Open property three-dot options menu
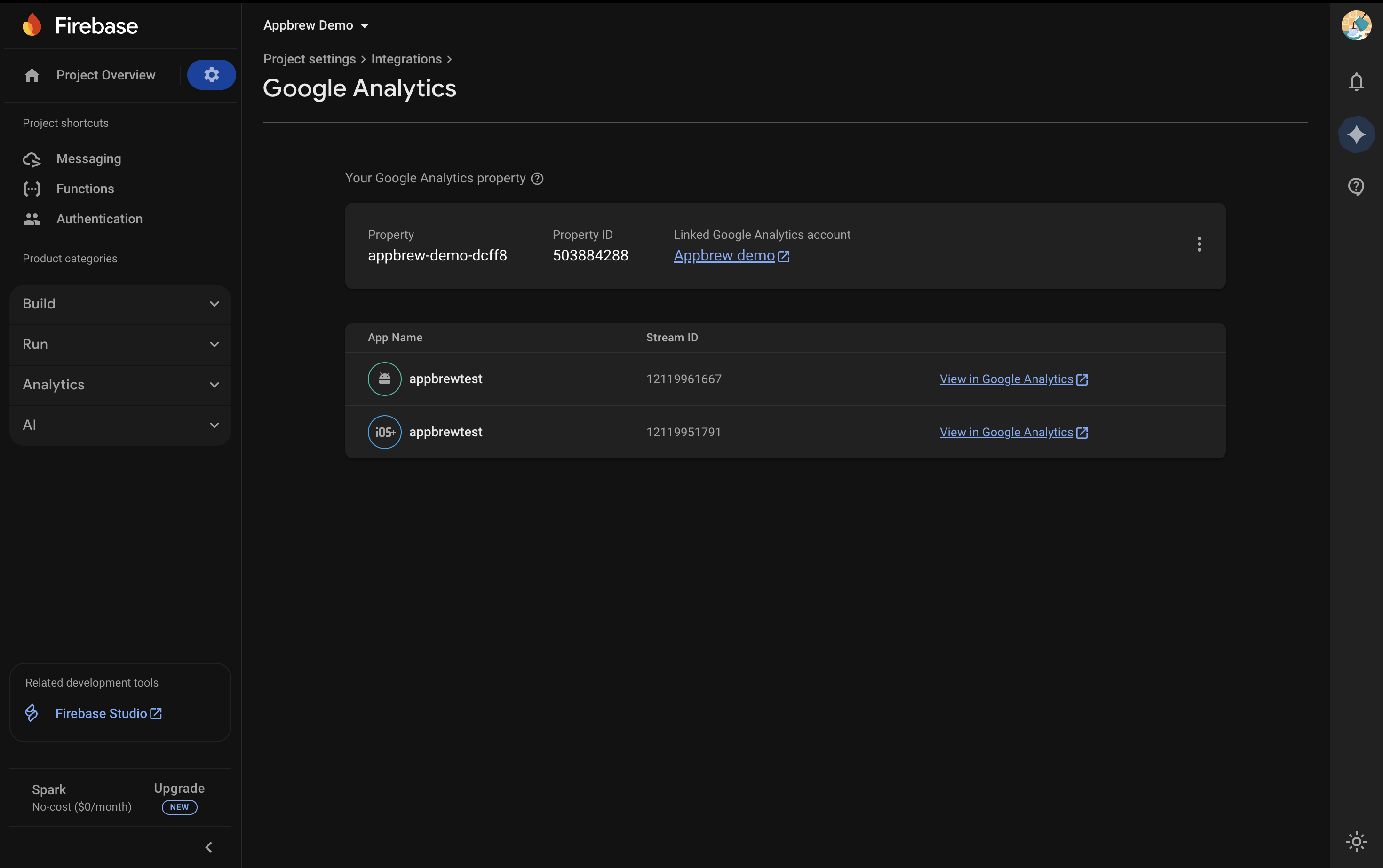Viewport: 1383px width, 868px height. point(1199,245)
